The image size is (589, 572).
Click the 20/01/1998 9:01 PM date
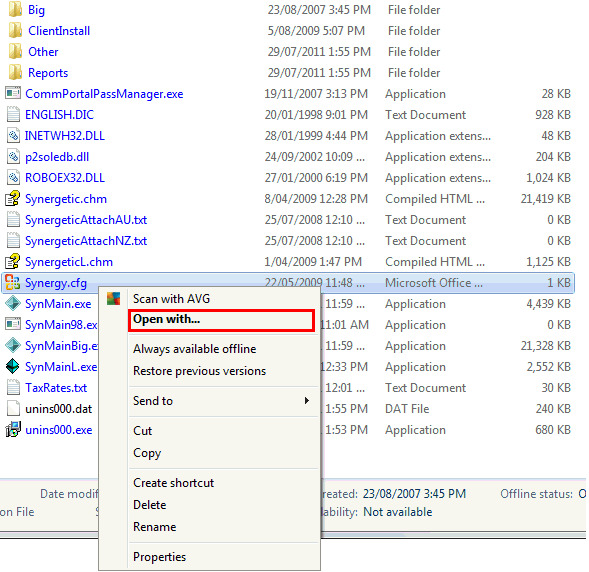pos(316,115)
